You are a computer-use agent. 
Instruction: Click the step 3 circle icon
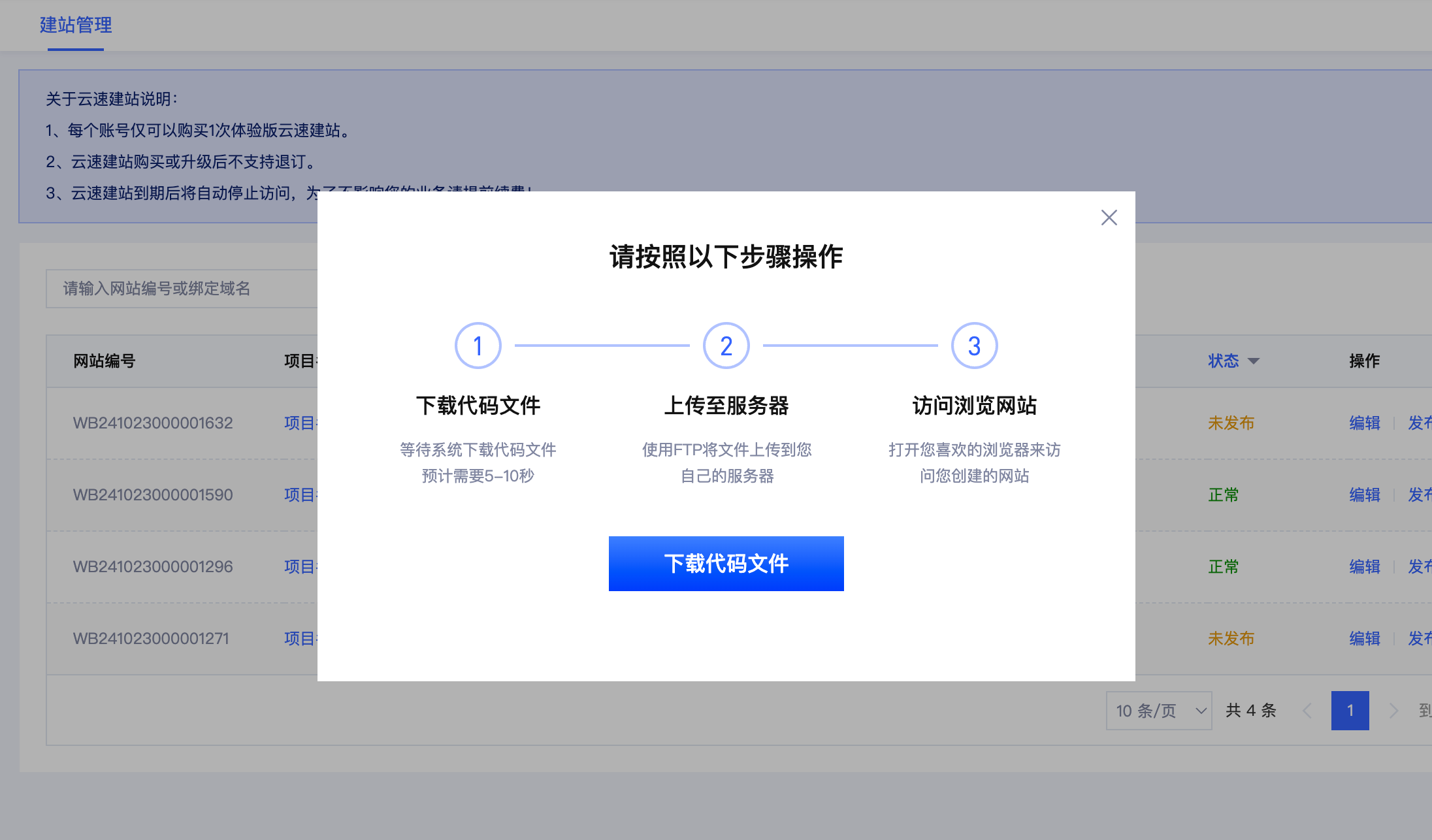[x=974, y=346]
